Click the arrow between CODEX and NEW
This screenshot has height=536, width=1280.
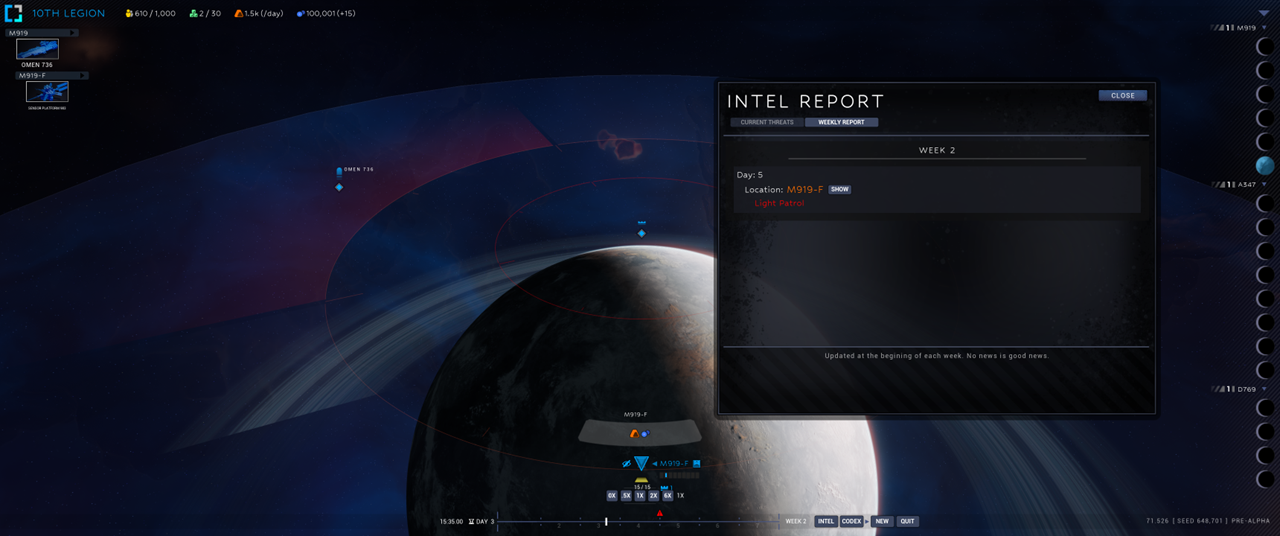[867, 521]
